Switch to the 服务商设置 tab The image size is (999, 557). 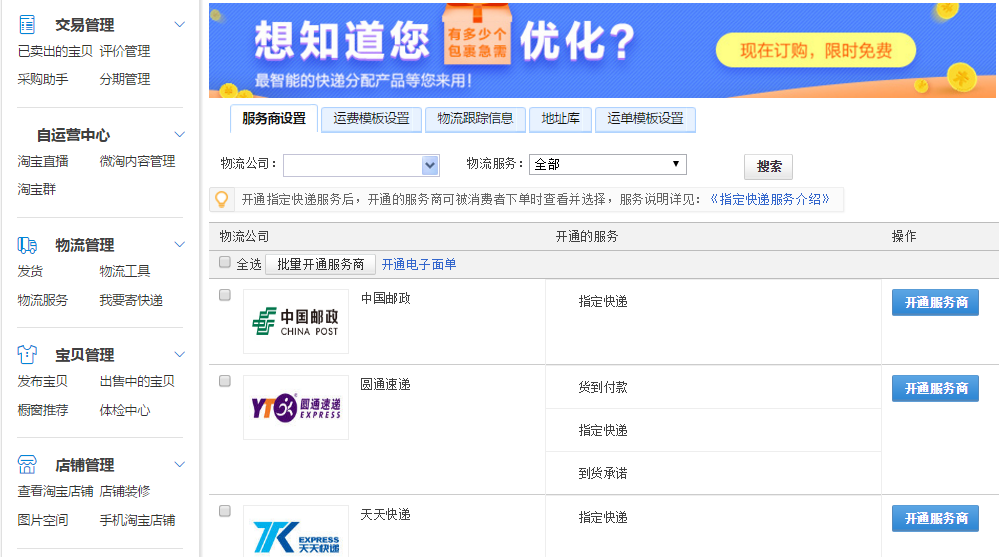pos(274,119)
